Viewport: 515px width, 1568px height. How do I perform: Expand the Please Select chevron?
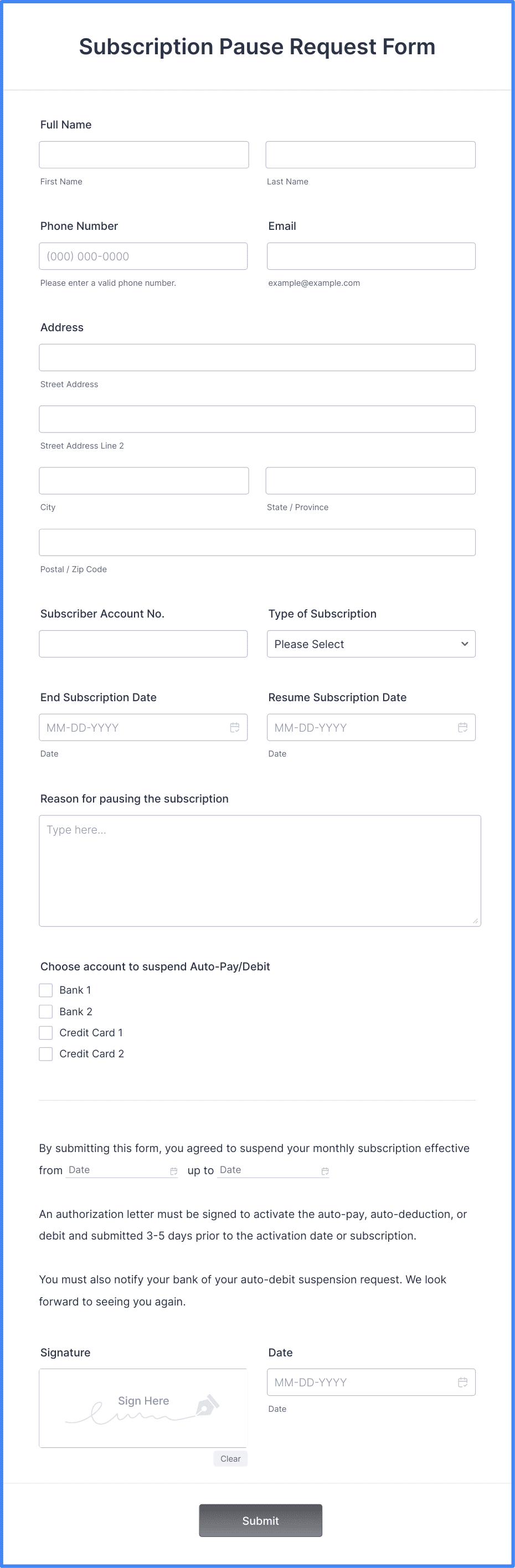click(x=464, y=644)
